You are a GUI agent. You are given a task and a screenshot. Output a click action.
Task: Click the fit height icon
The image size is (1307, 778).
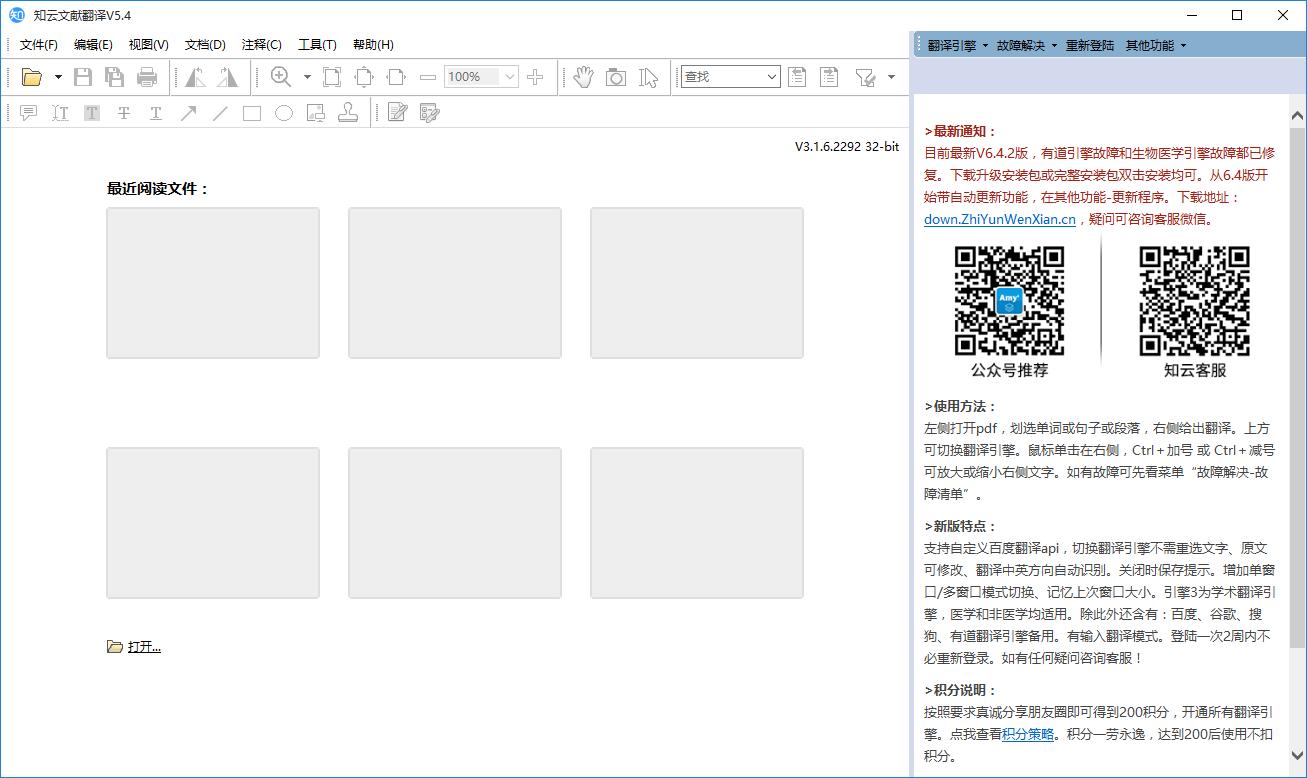[x=364, y=77]
